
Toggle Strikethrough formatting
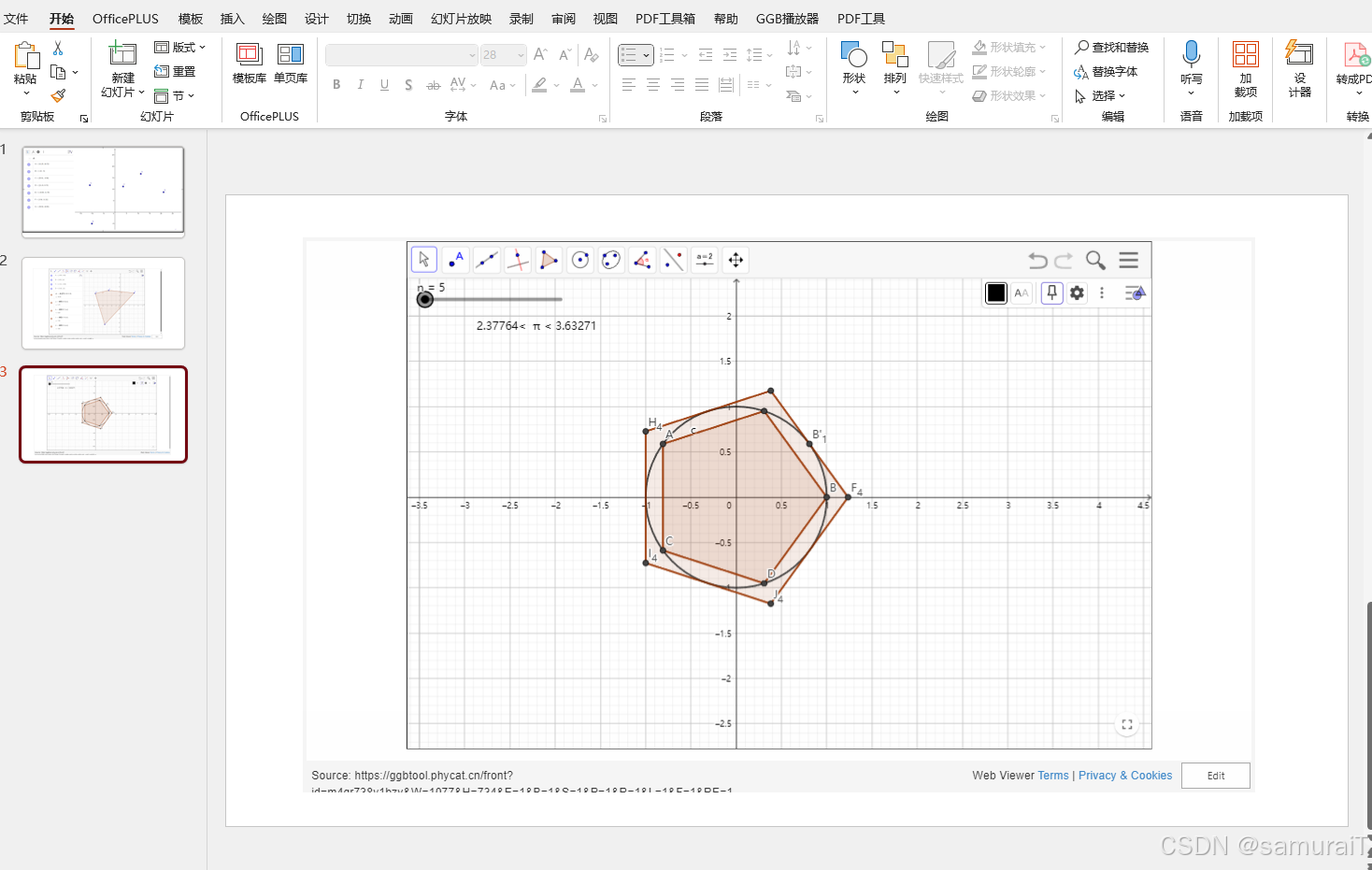point(433,85)
